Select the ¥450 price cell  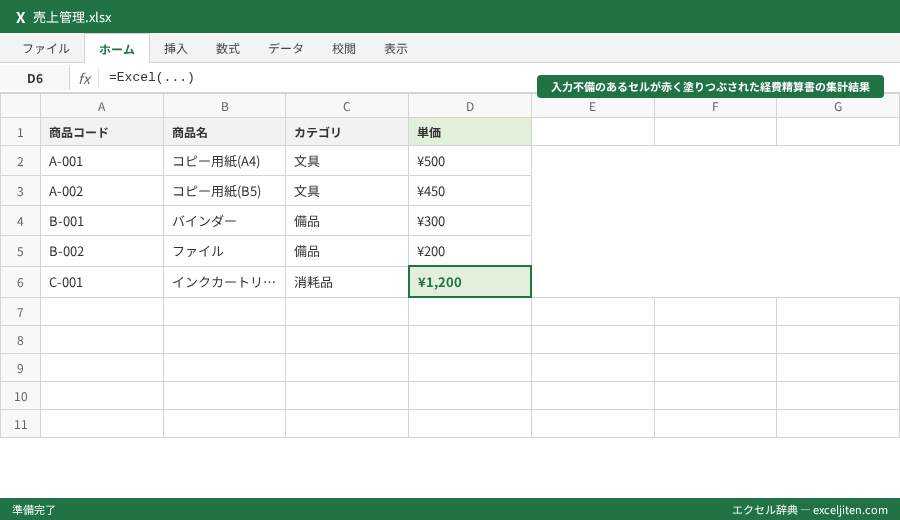tap(470, 191)
